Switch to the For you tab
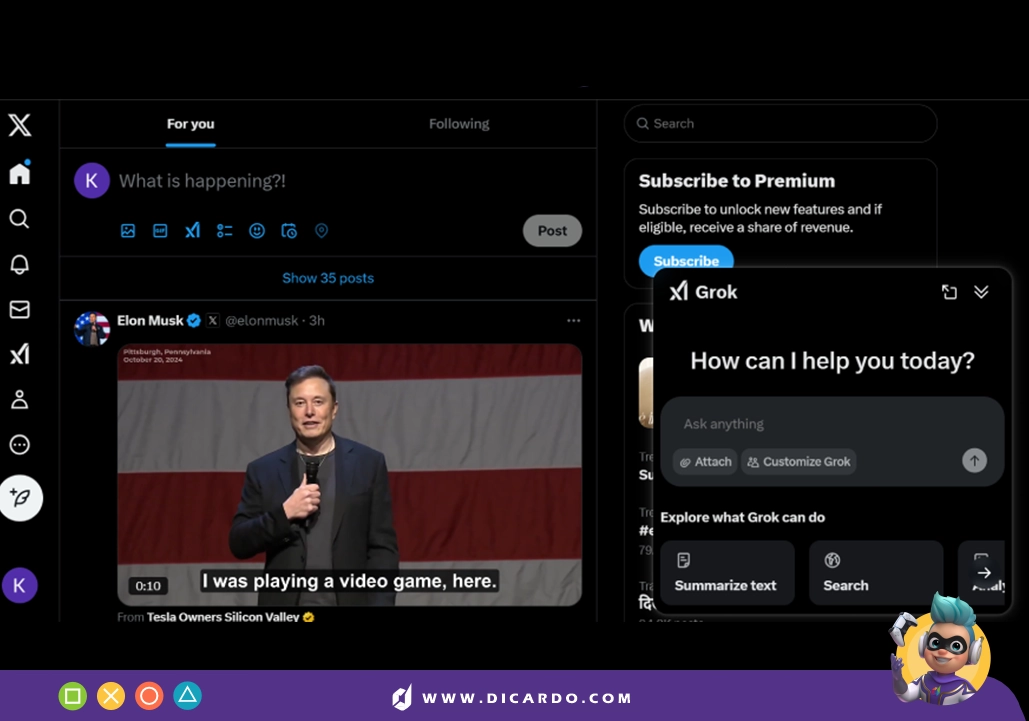The image size is (1029, 721). tap(190, 124)
